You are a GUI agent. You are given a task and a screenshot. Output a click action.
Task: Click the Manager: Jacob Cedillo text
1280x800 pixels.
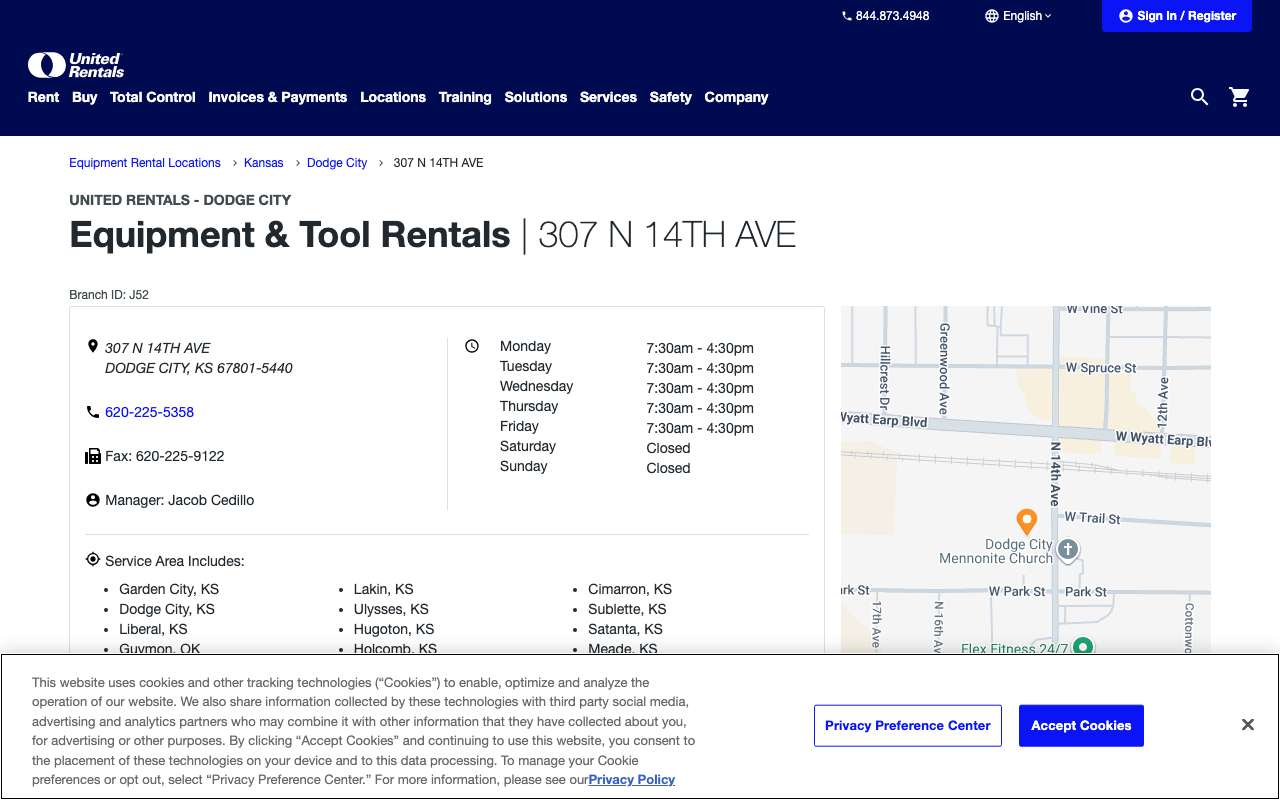point(179,500)
